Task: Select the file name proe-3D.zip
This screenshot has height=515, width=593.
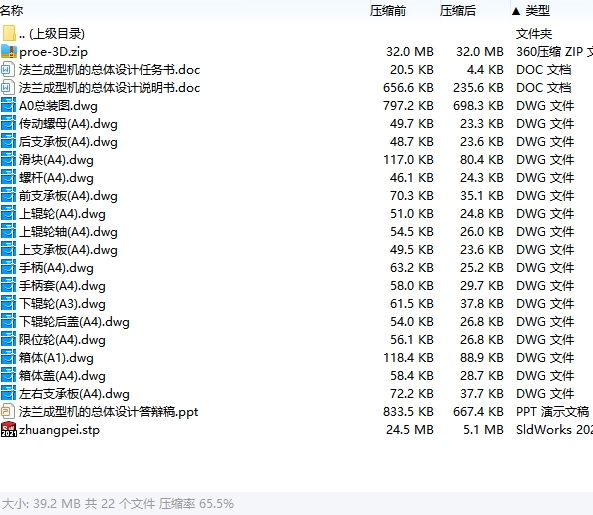Action: point(53,52)
